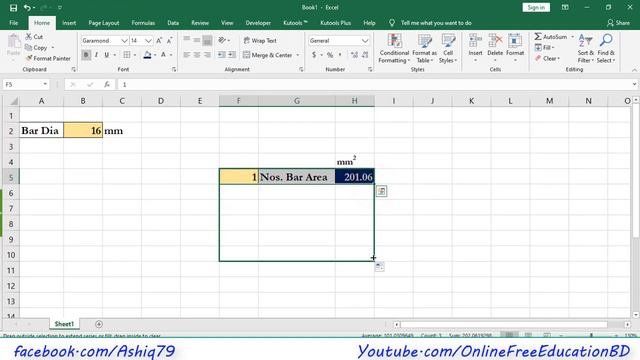Screen dimensions: 640x360
Task: Increase the indent
Action: pos(232,55)
